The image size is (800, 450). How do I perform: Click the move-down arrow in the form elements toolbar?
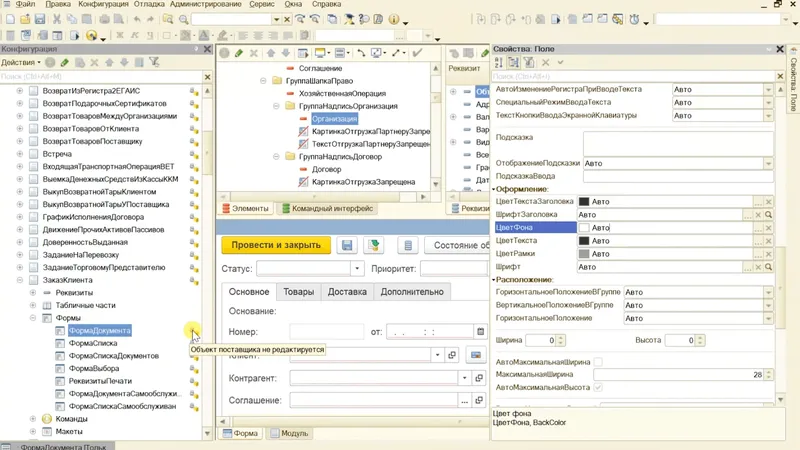pyautogui.click(x=286, y=53)
